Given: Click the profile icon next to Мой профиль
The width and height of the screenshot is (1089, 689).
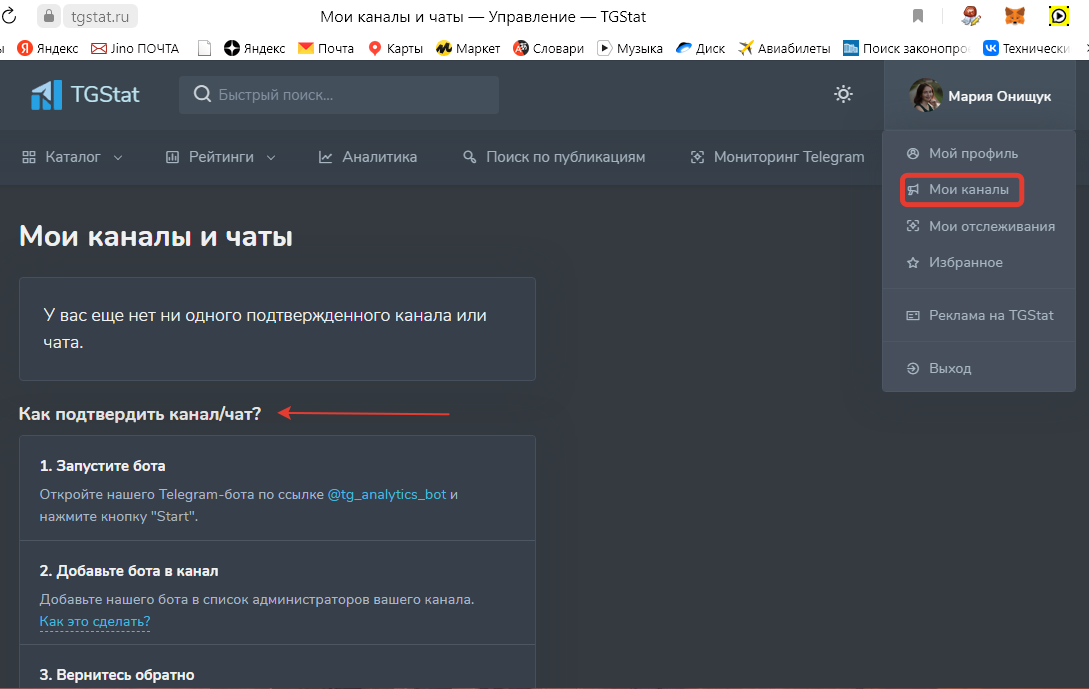Looking at the screenshot, I should click(x=911, y=153).
